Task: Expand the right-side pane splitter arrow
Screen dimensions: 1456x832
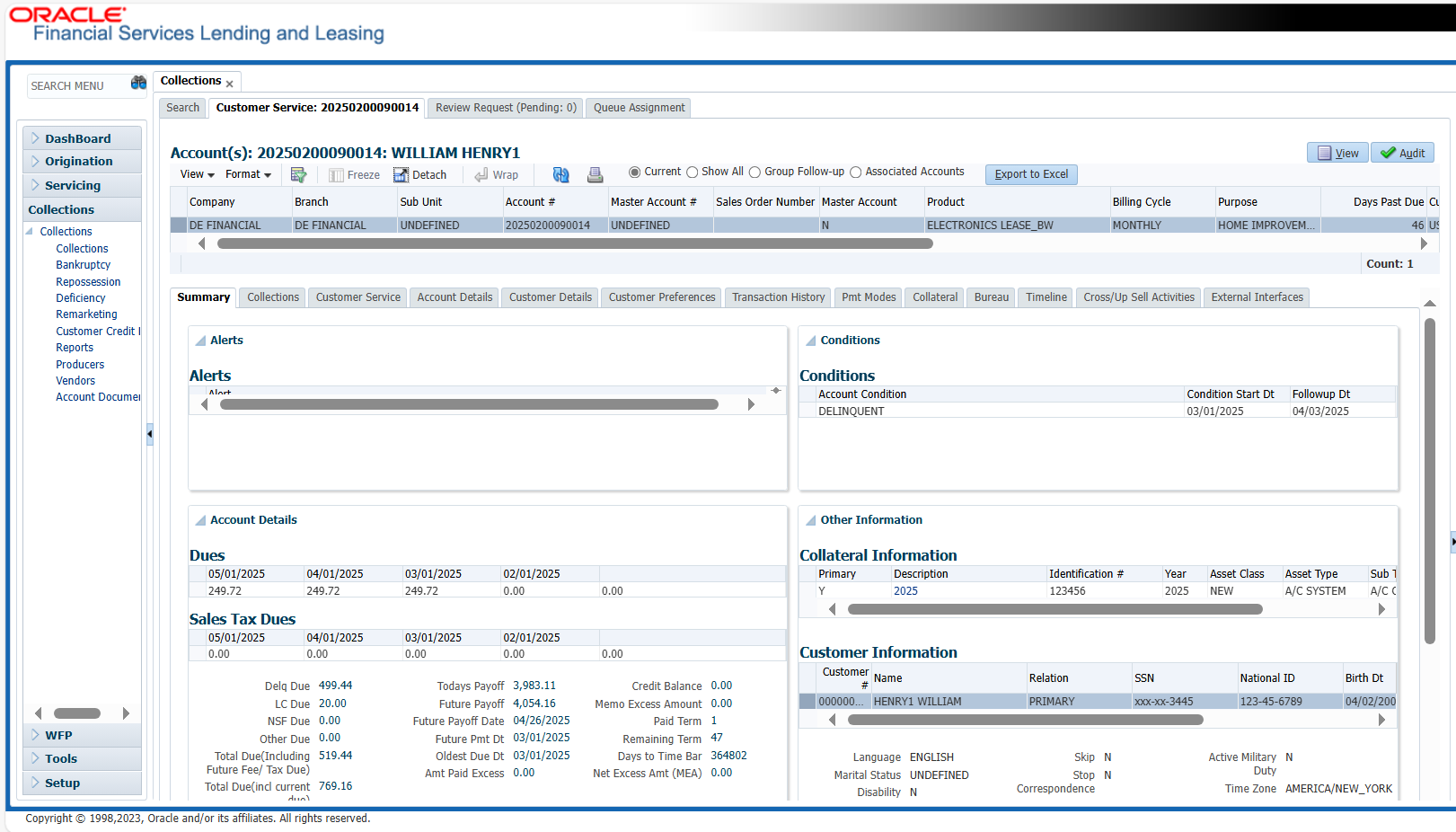Action: tap(1452, 542)
